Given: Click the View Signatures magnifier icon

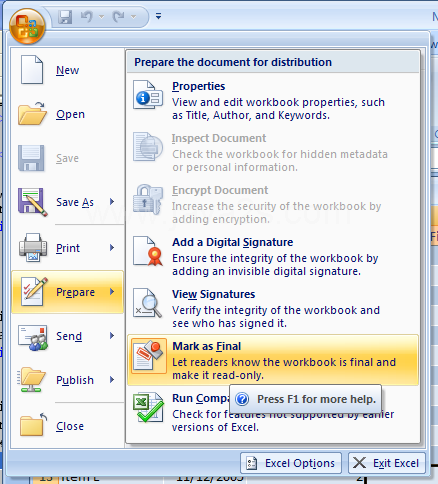Looking at the screenshot, I should tap(148, 303).
